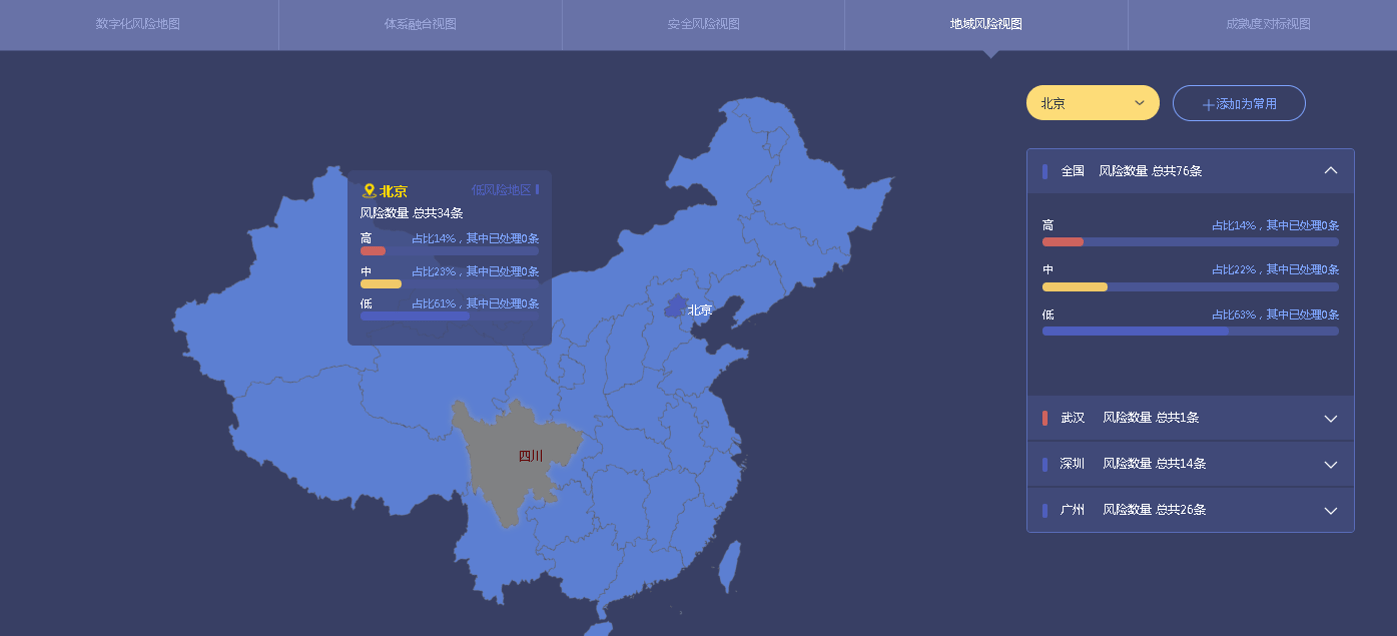
Task: Click the blue indicator bar beside 广州
Action: [1045, 510]
